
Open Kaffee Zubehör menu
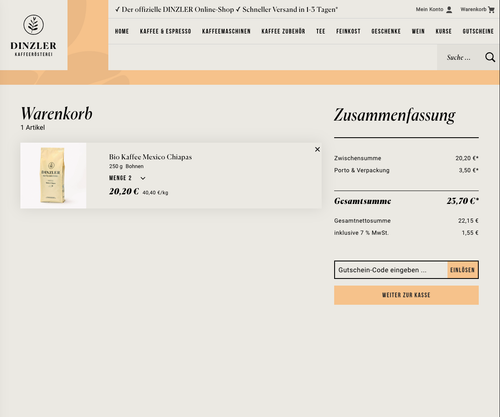[283, 31]
